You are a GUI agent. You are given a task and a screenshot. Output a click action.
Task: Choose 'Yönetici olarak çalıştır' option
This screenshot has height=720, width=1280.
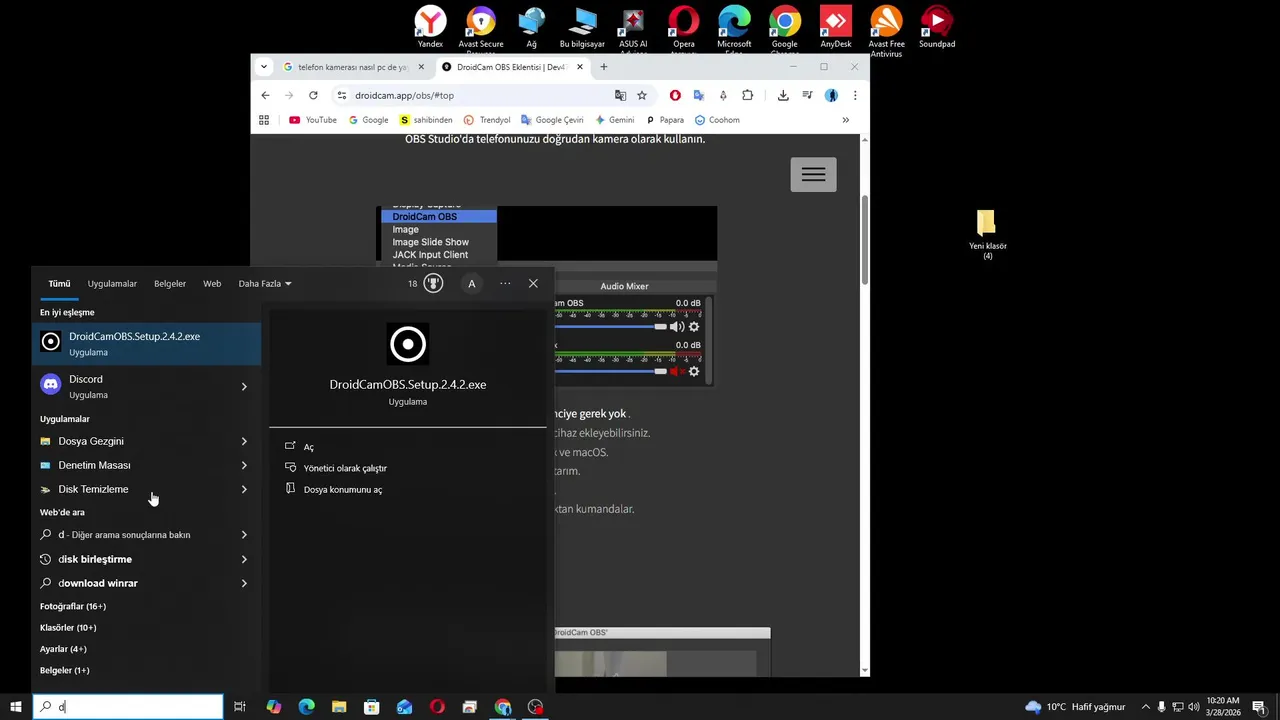[x=345, y=468]
